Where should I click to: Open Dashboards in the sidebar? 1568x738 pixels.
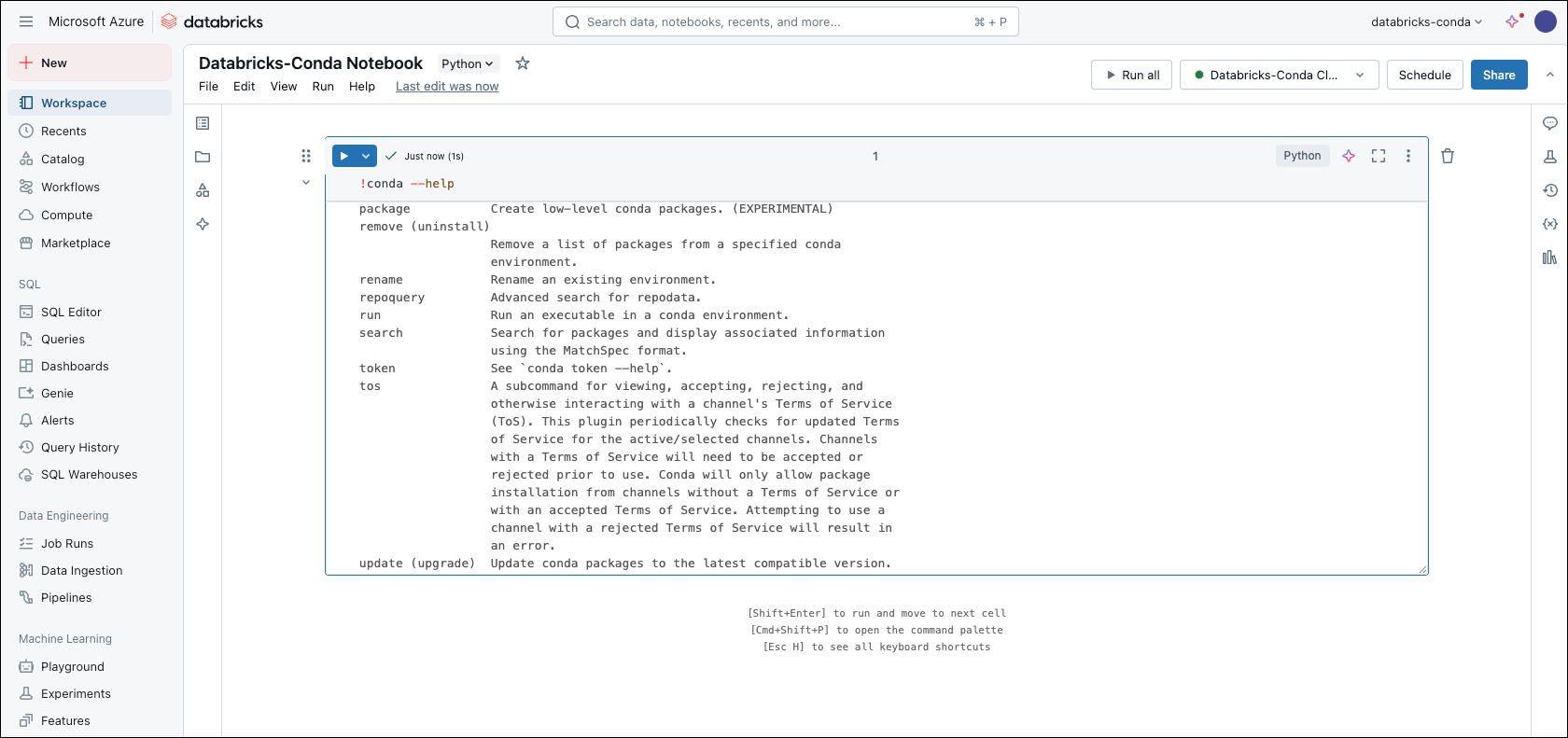(x=90, y=366)
